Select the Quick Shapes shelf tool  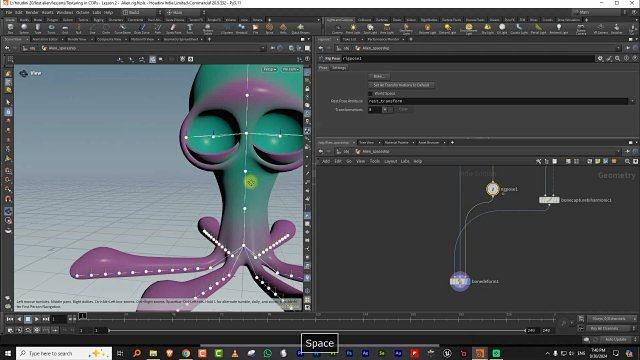(x=300, y=29)
